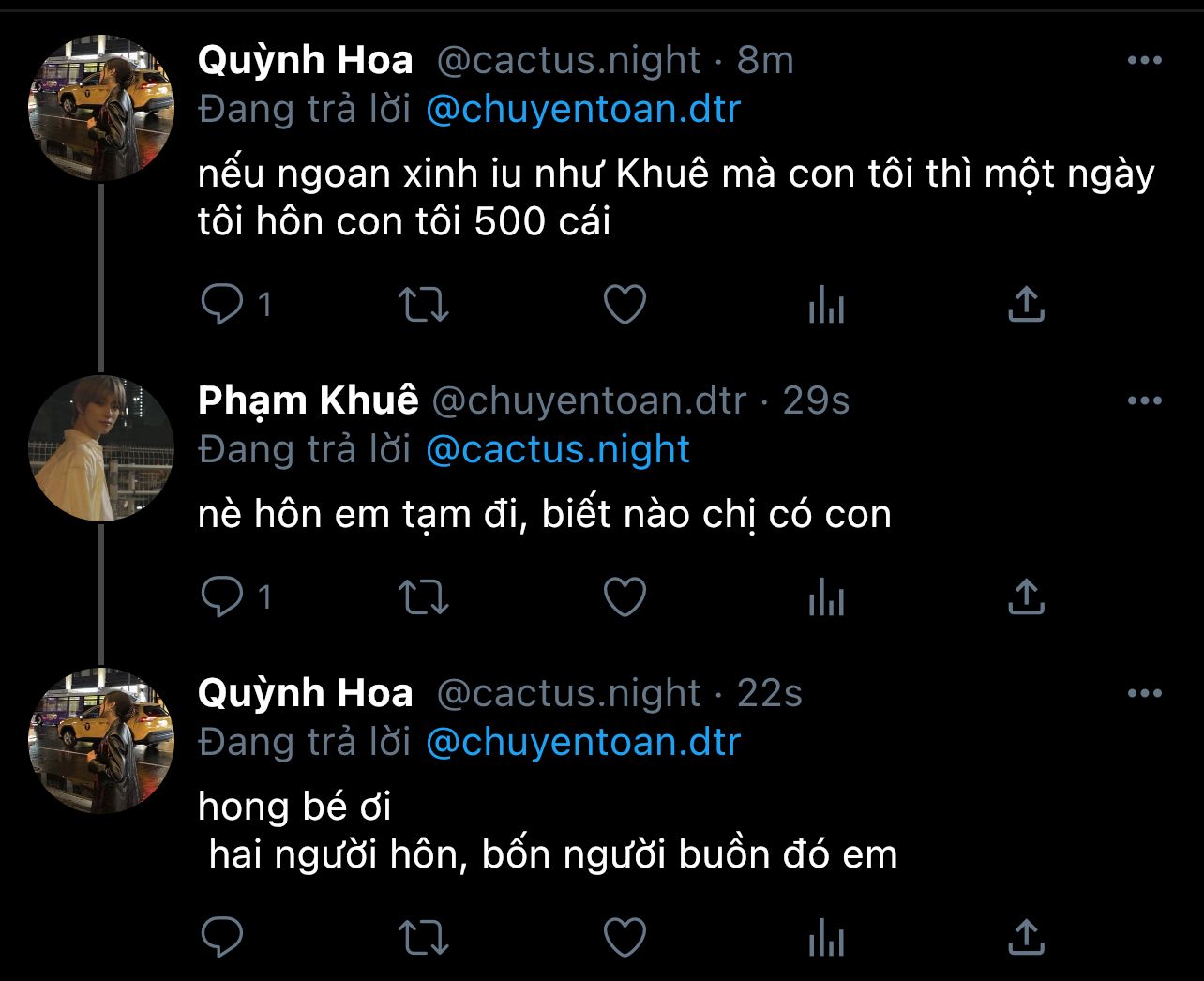The image size is (1204, 981).
Task: Retweet the tweet about 500 kisses
Action: pos(424,305)
